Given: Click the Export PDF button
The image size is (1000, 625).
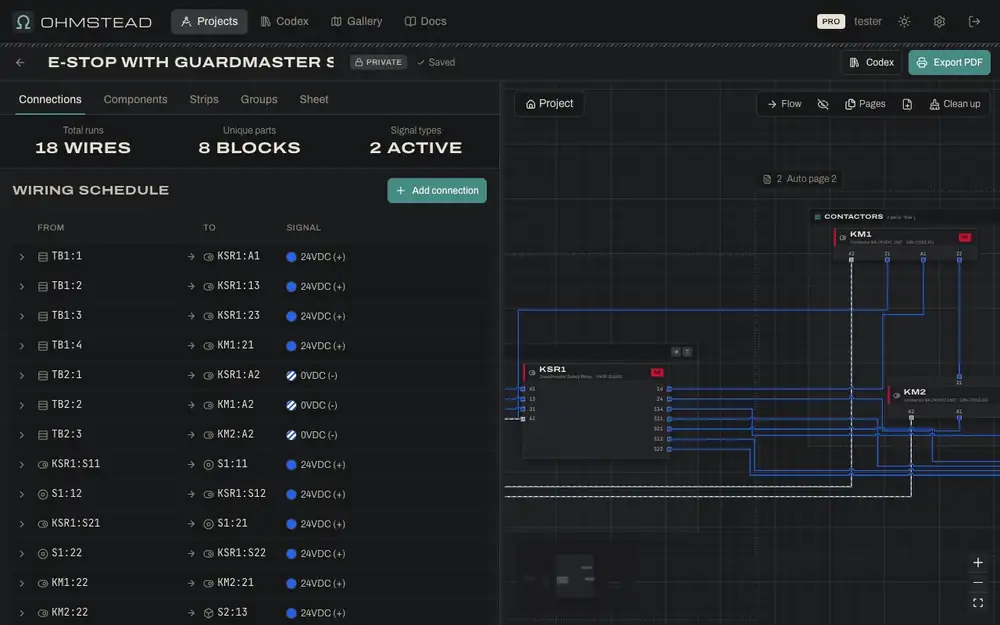Looking at the screenshot, I should click(950, 62).
